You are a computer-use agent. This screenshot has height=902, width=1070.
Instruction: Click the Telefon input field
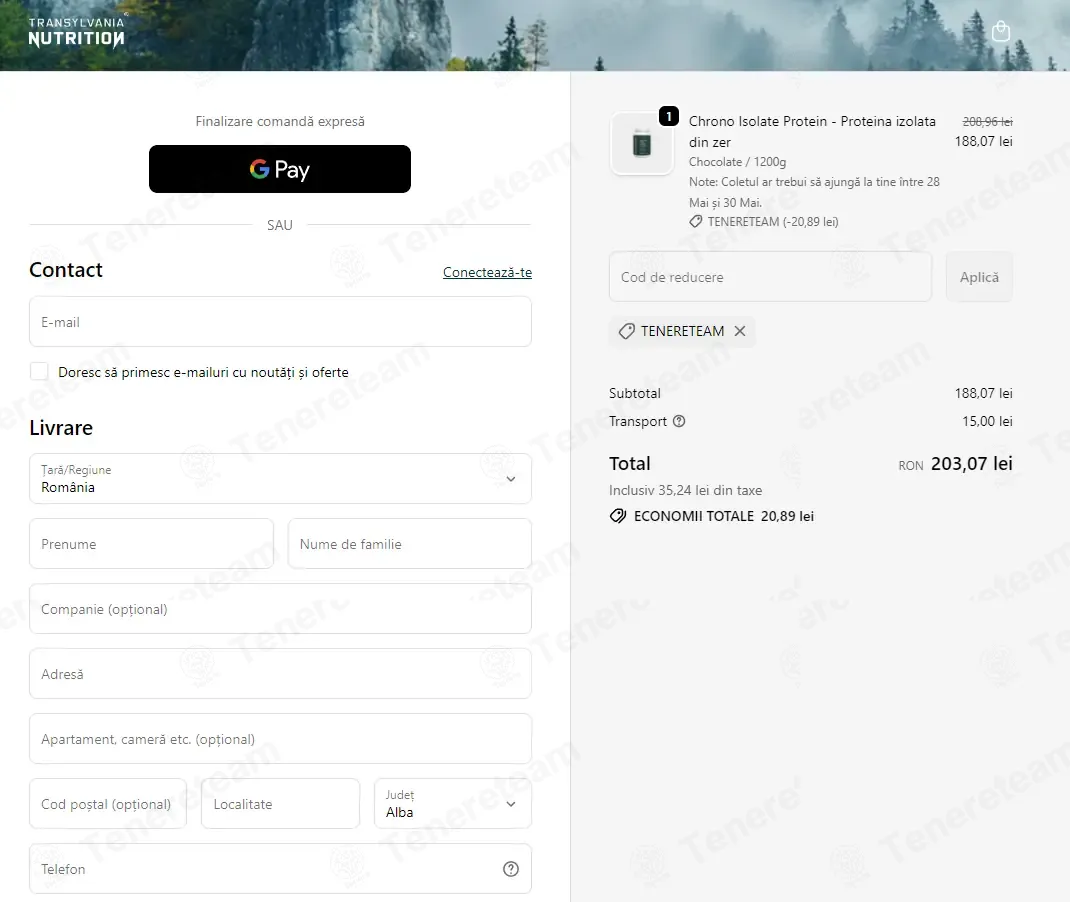tap(280, 869)
